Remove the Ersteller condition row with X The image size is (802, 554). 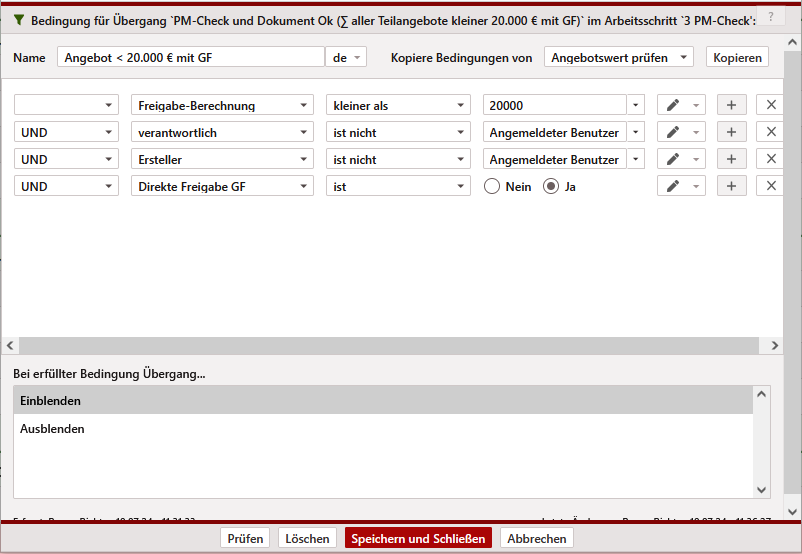[771, 159]
